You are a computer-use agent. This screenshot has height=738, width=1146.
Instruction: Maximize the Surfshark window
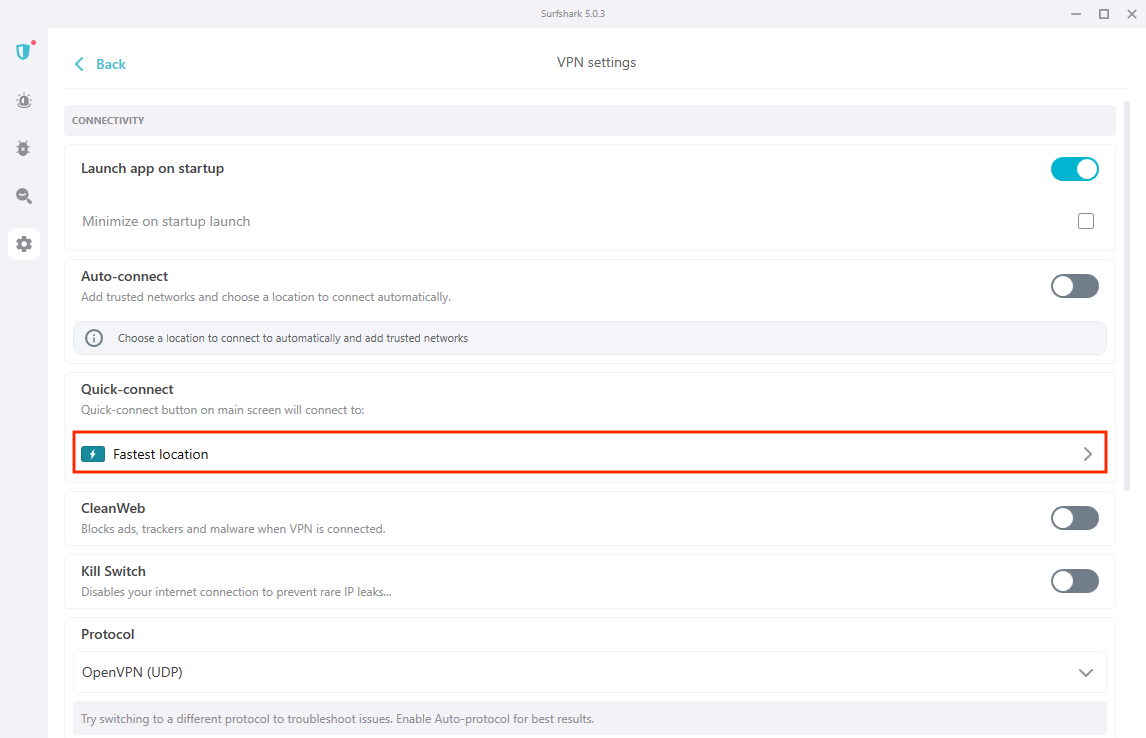pyautogui.click(x=1104, y=14)
